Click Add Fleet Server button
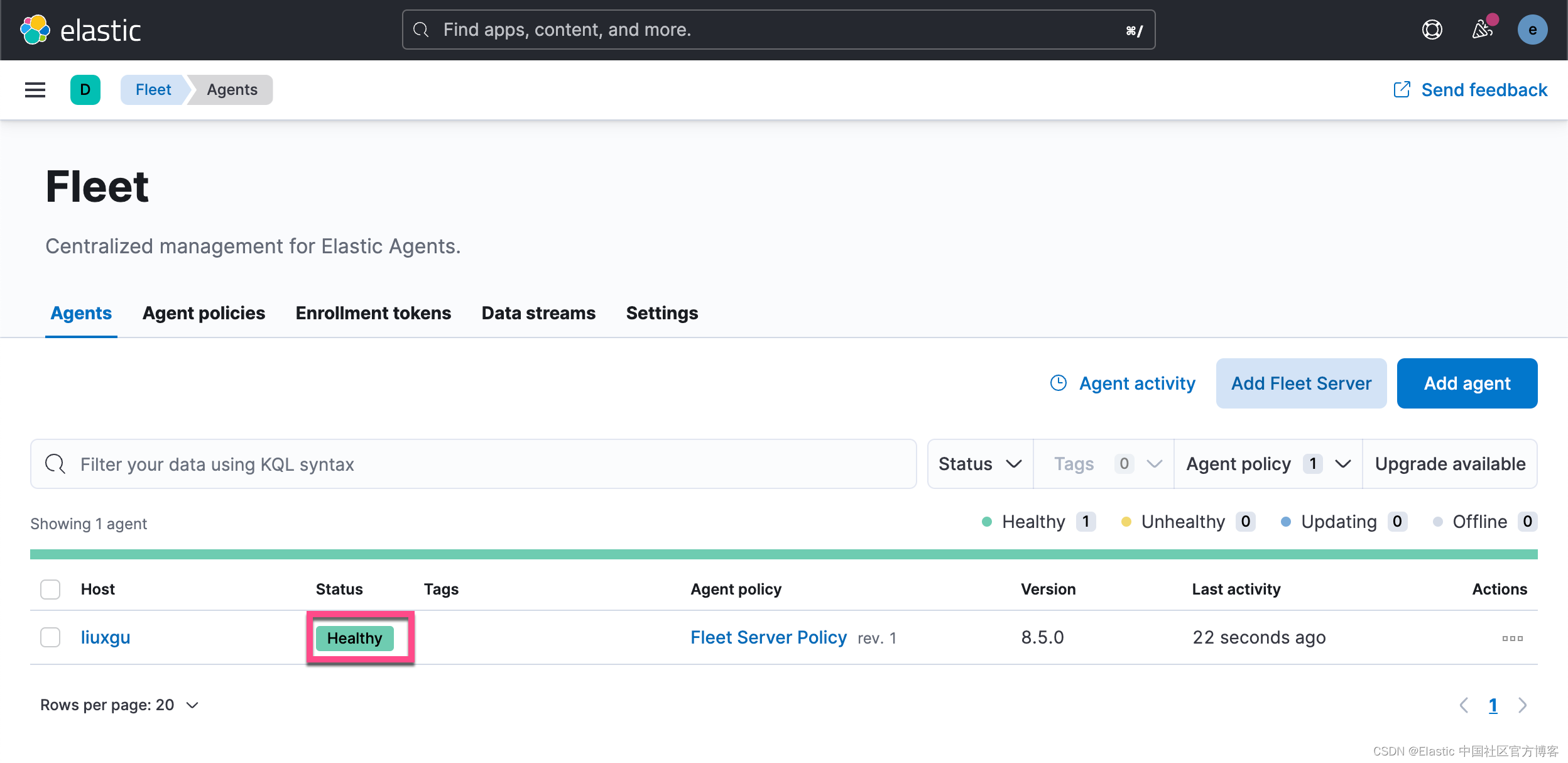The height and width of the screenshot is (763, 1568). pyautogui.click(x=1301, y=383)
